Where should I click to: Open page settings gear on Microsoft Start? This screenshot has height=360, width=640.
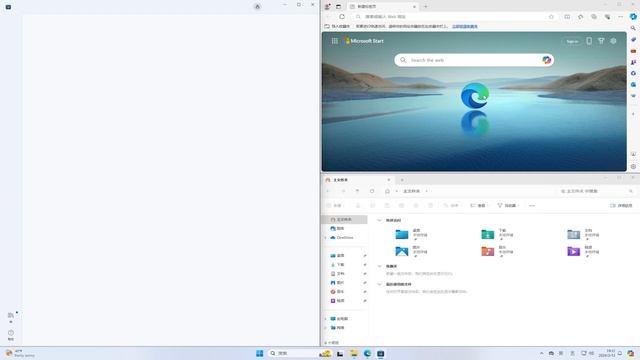[613, 41]
